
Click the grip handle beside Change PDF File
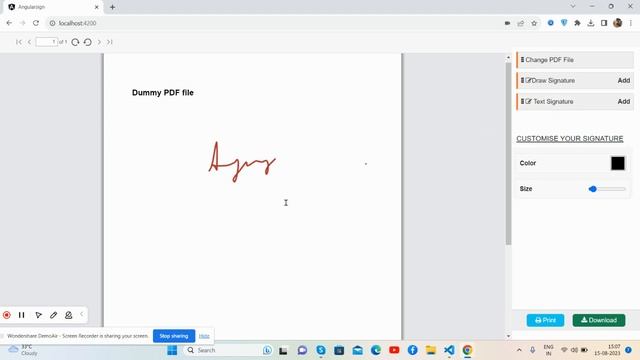click(x=522, y=60)
